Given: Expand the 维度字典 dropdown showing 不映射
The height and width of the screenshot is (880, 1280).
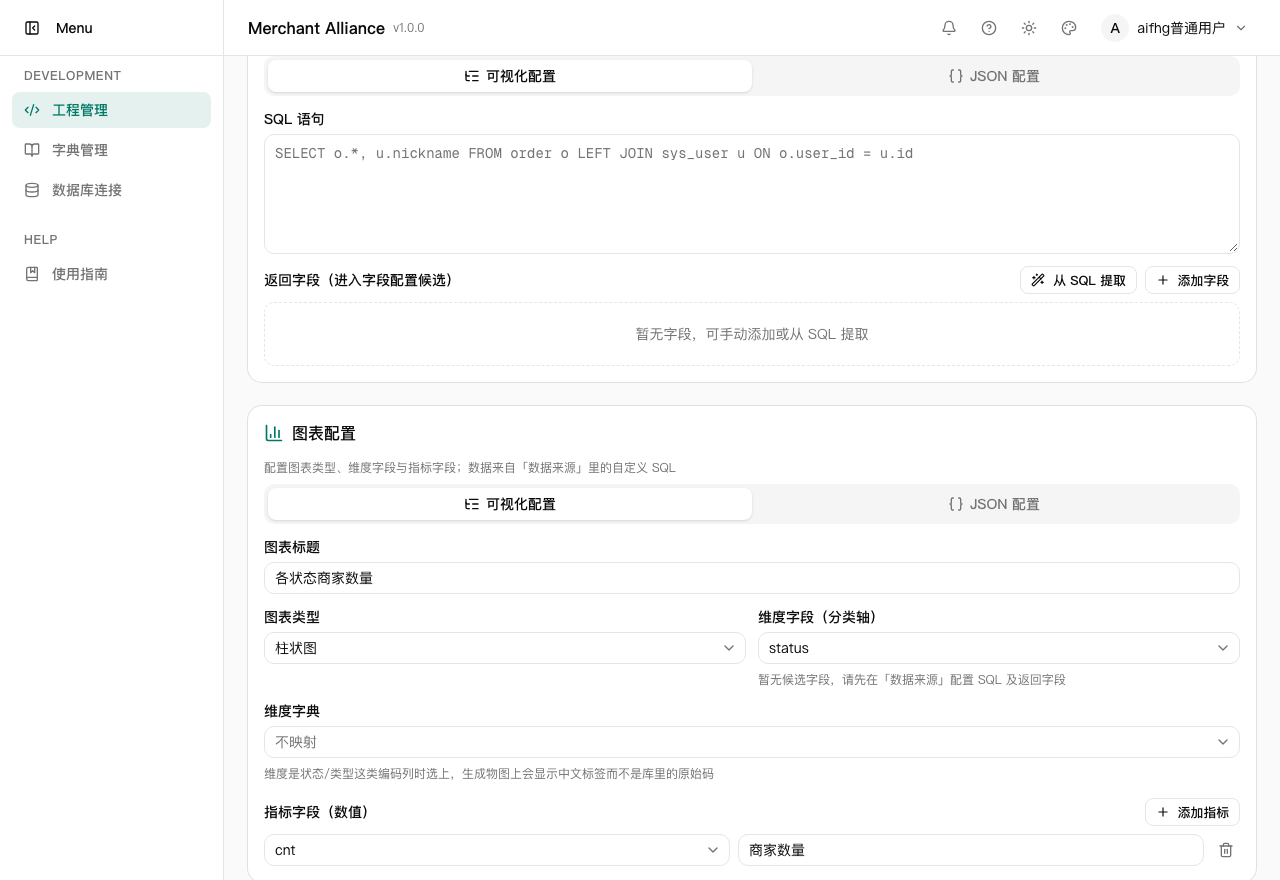Looking at the screenshot, I should 752,742.
